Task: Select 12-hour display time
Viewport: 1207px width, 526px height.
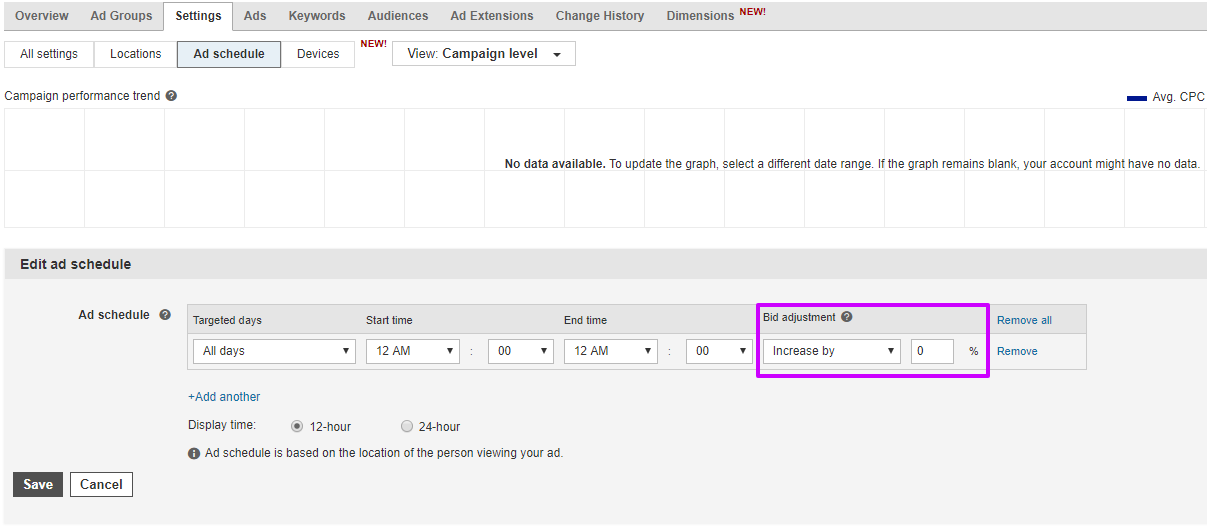Action: point(297,426)
